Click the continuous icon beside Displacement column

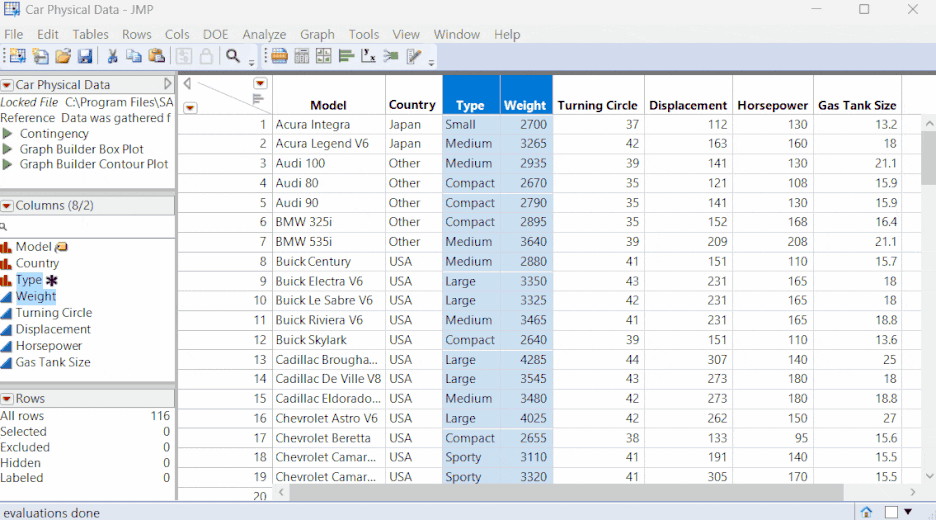[6, 330]
